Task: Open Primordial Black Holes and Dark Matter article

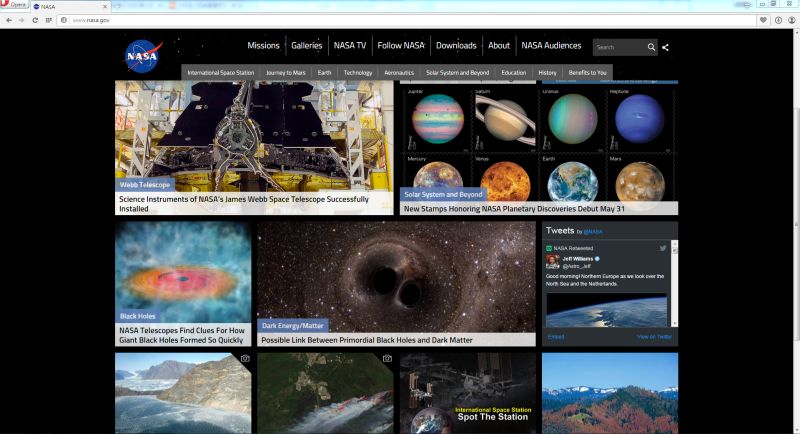Action: pyautogui.click(x=367, y=340)
